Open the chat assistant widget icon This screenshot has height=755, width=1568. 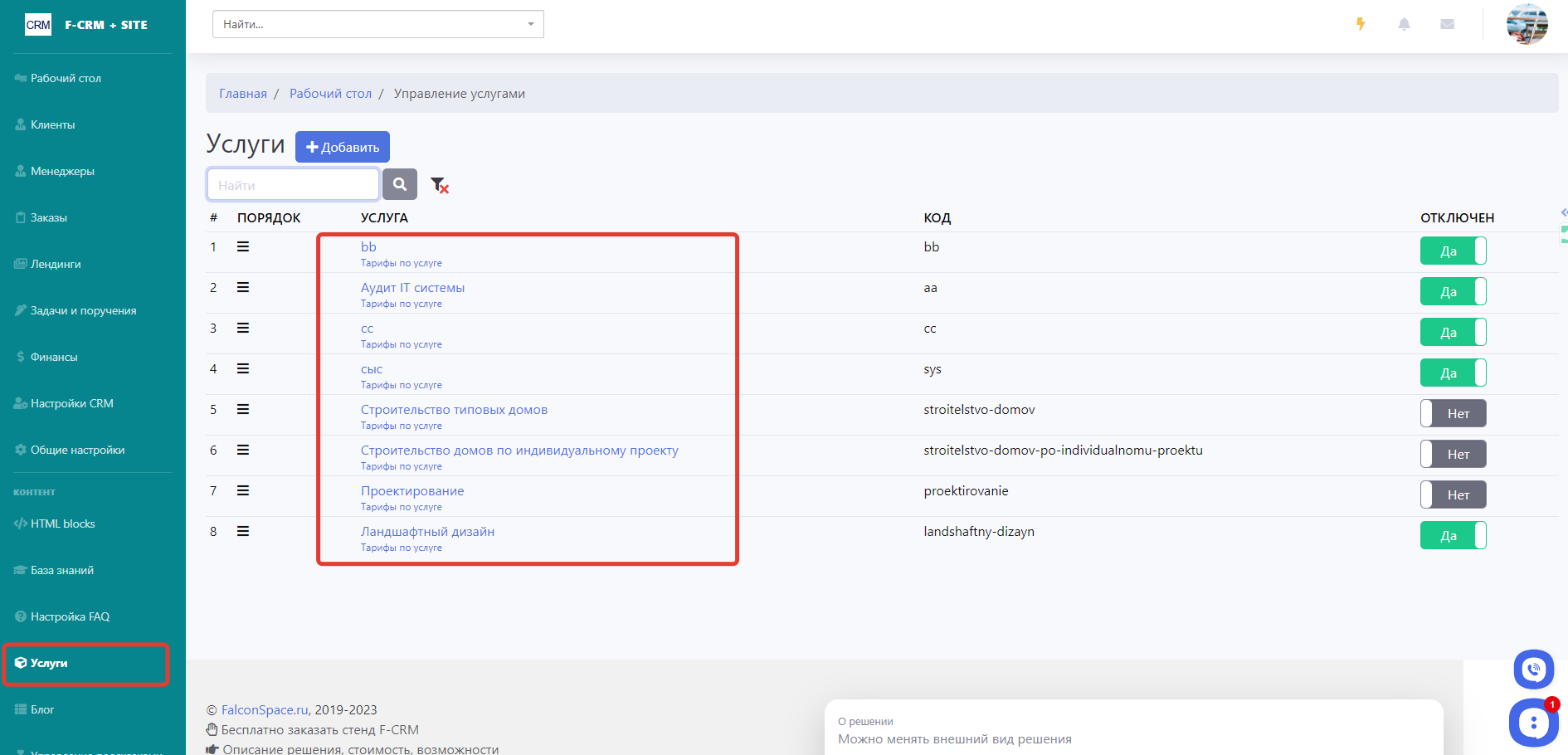click(1532, 723)
